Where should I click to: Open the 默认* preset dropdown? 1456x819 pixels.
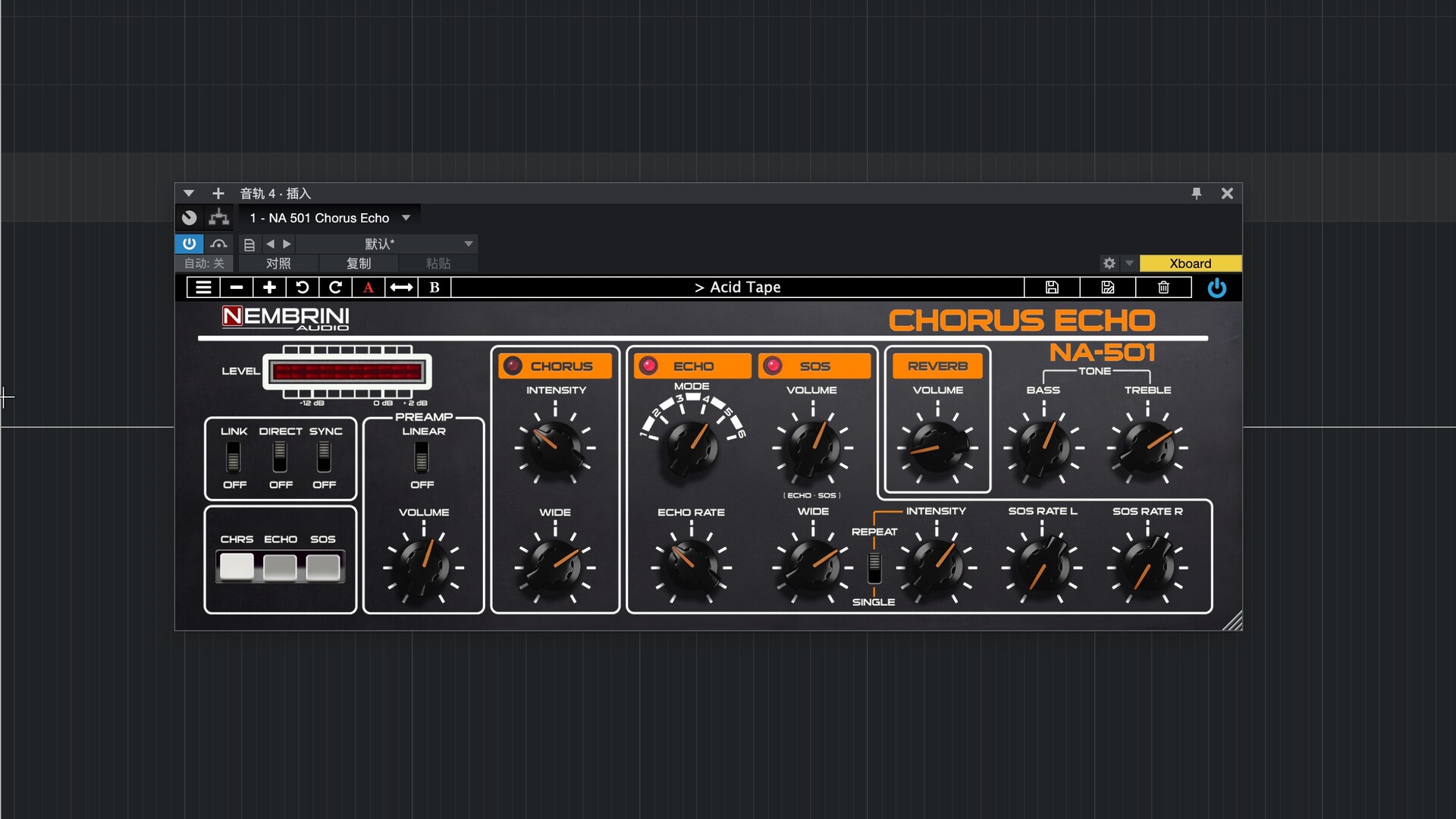tap(387, 244)
